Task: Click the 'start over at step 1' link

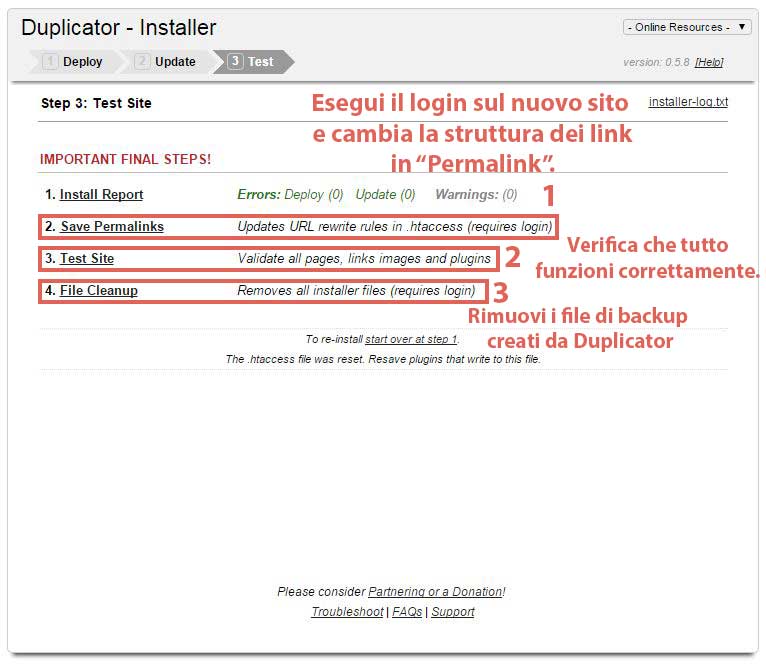Action: click(411, 339)
